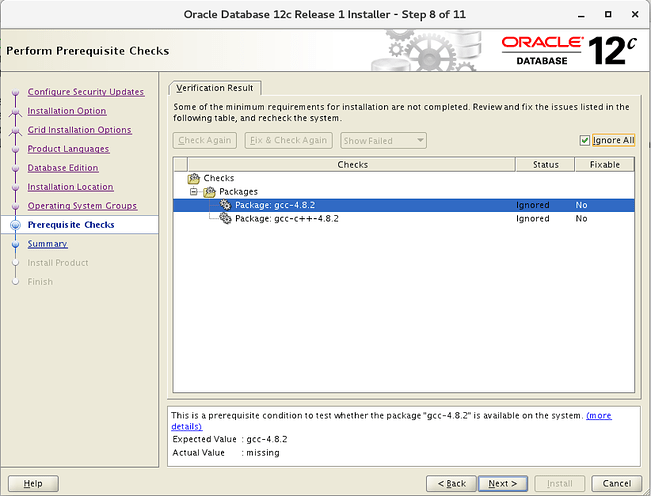Open Product Languages step

click(69, 149)
